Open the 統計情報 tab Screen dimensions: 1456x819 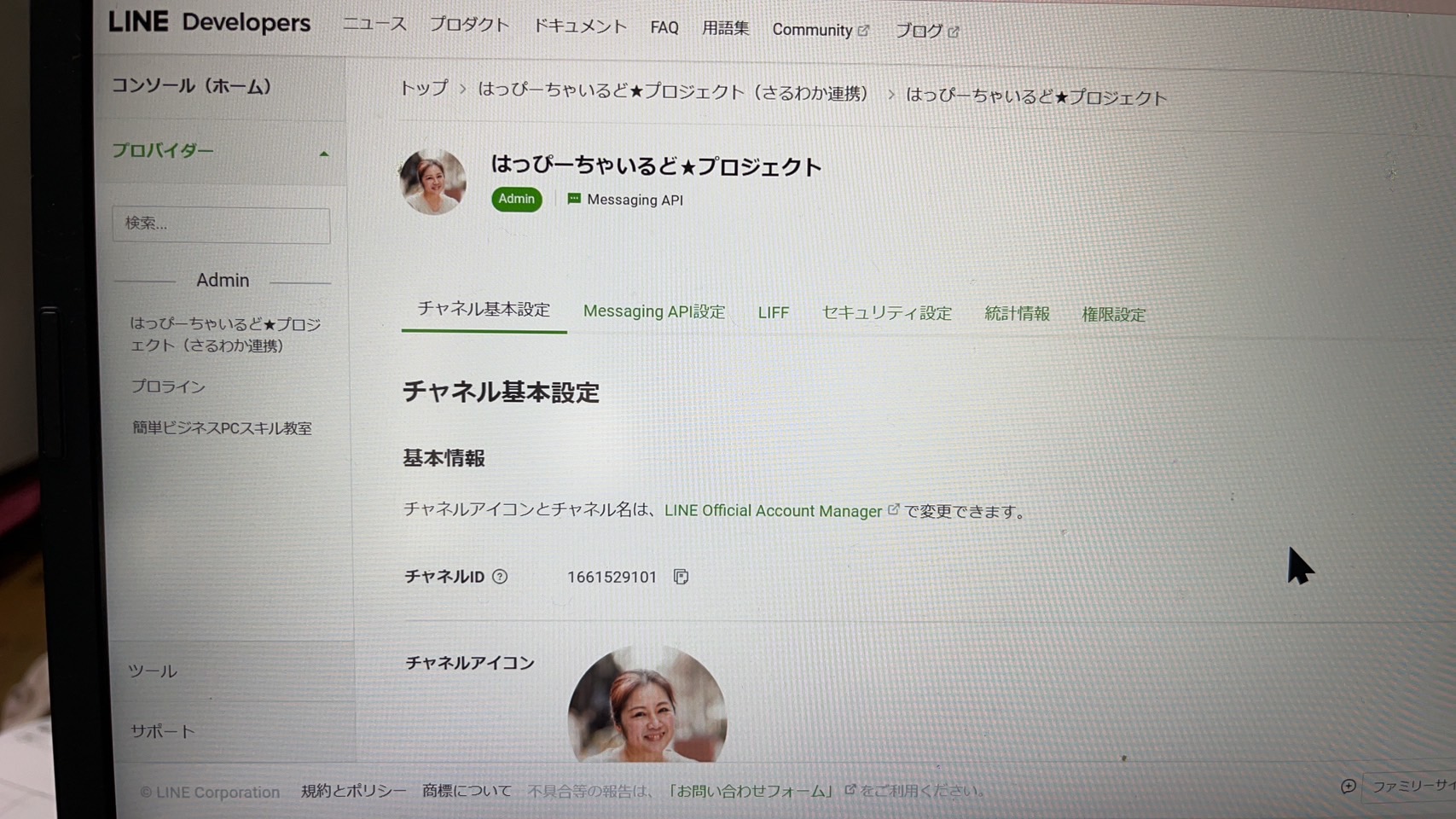tap(1017, 314)
